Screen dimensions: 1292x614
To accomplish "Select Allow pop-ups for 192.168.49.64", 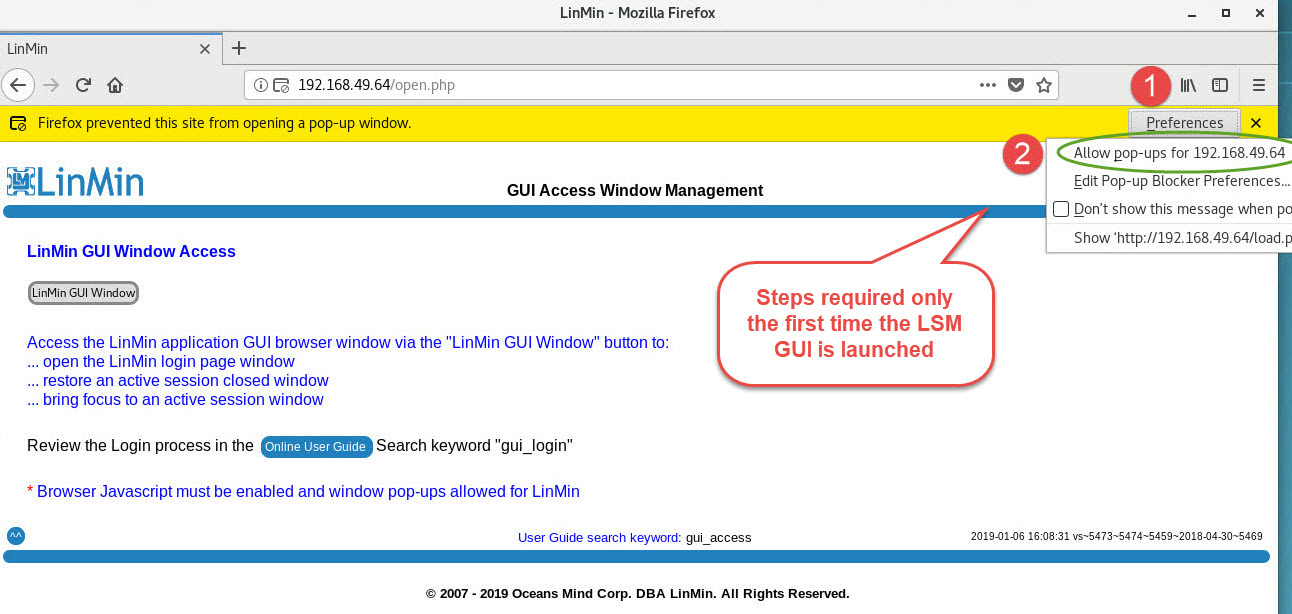I will 1178,153.
